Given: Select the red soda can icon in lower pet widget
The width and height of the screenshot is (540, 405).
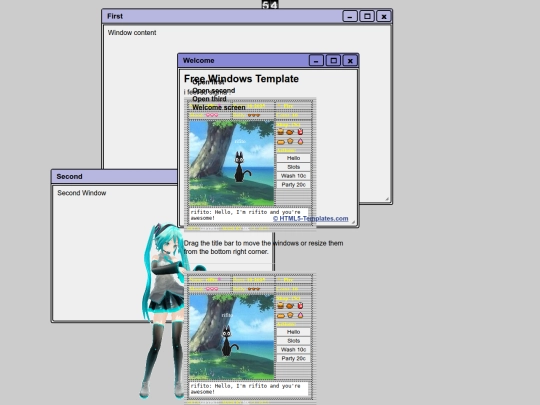Looking at the screenshot, I should (300, 305).
